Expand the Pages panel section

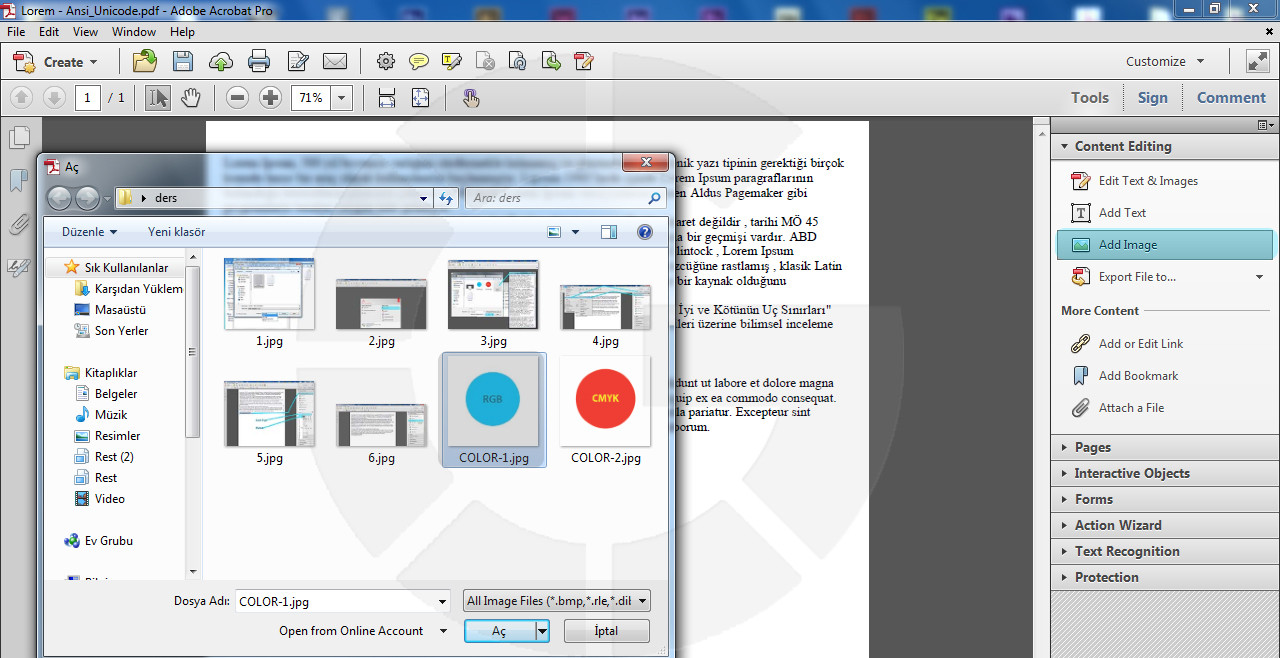pyautogui.click(x=1164, y=447)
